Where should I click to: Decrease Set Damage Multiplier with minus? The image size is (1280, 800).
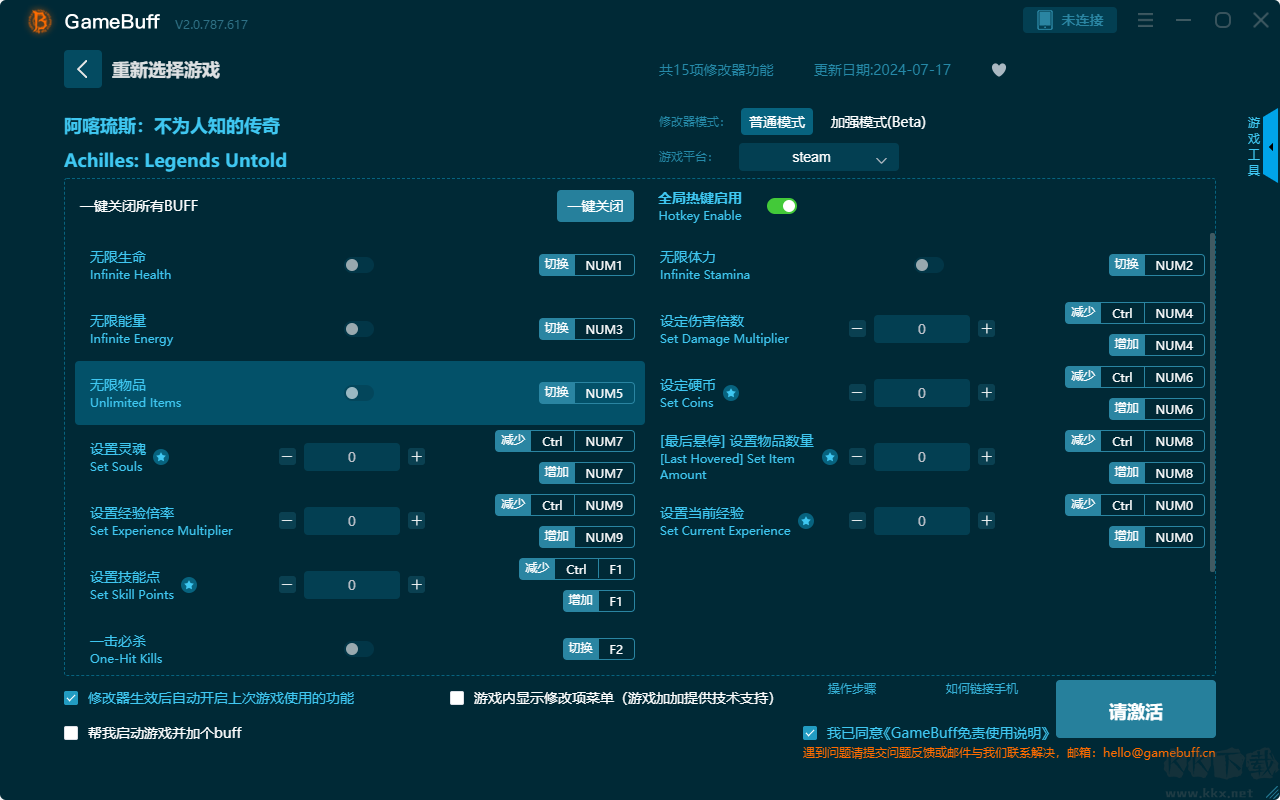click(857, 329)
